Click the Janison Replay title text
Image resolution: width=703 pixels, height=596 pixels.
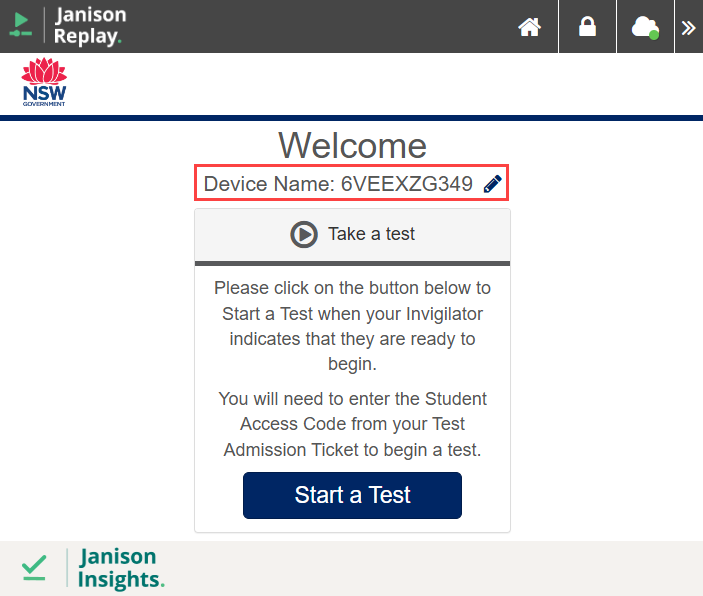coord(90,26)
